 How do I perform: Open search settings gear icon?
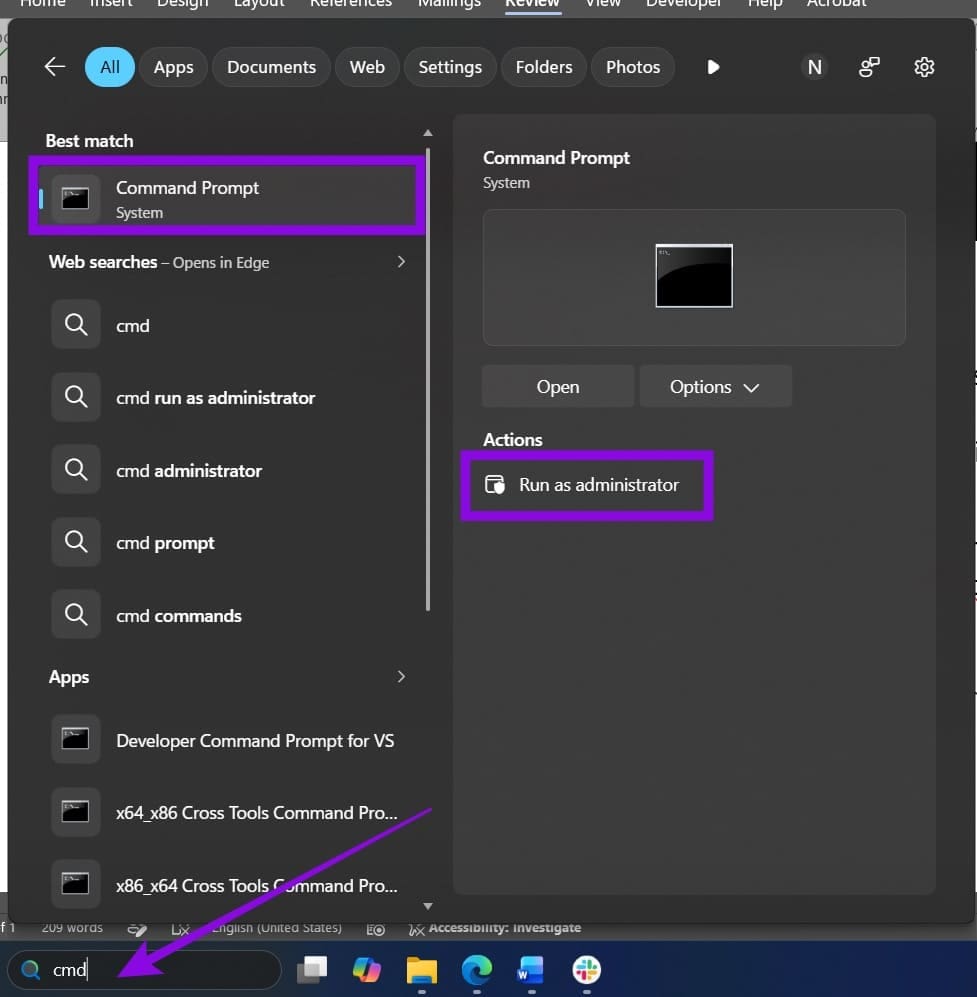pos(924,67)
